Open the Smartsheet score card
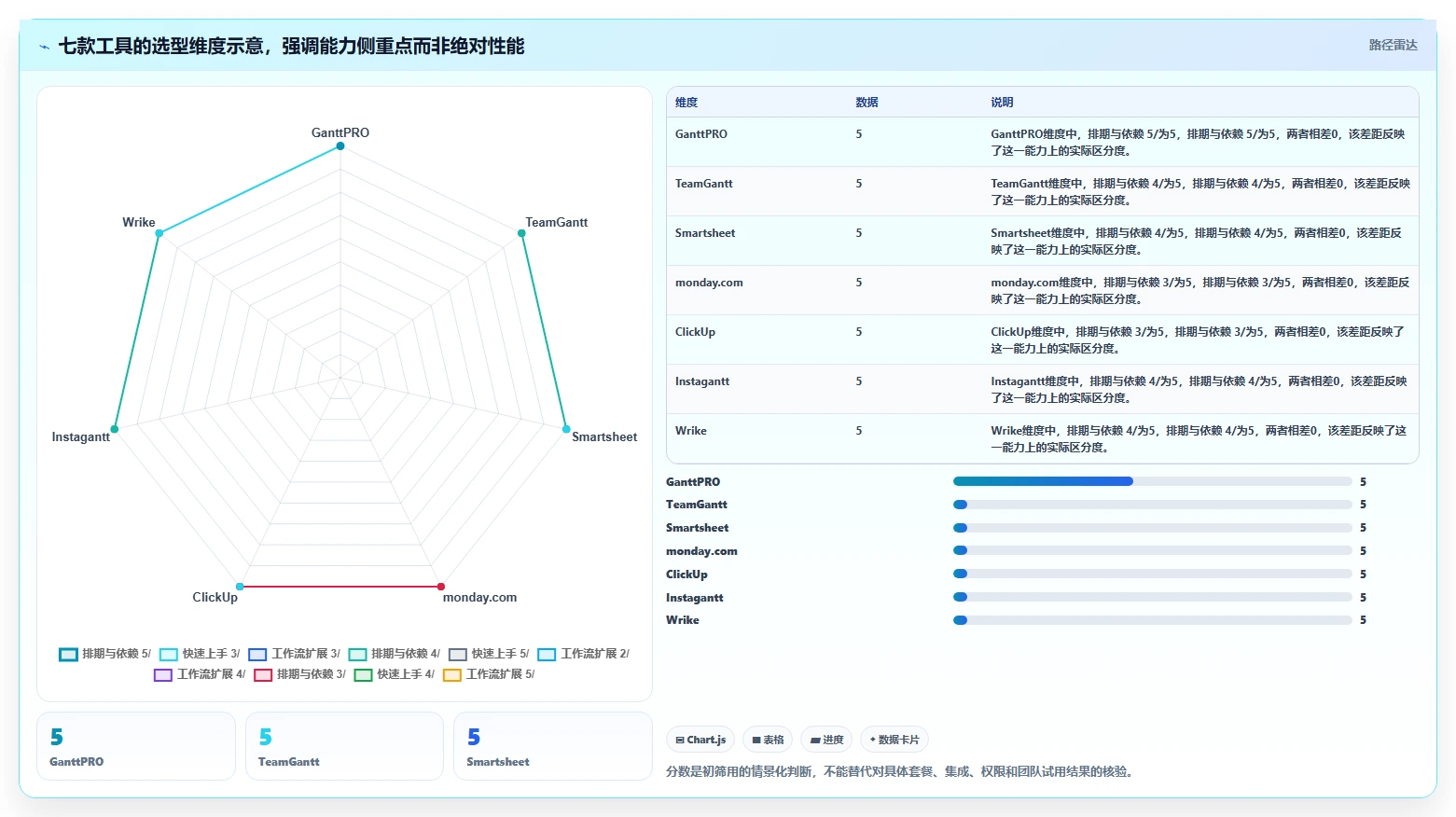 pos(552,746)
